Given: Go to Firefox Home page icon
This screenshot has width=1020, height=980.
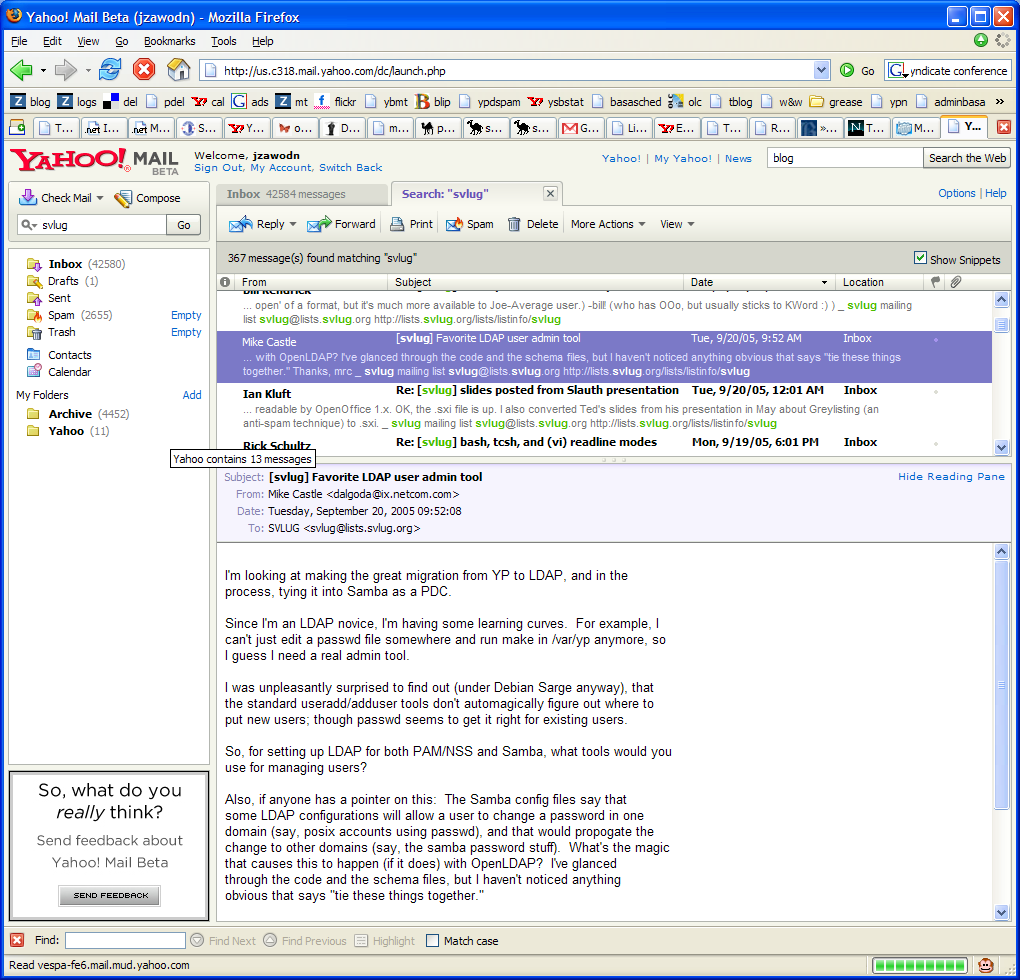Looking at the screenshot, I should point(178,70).
